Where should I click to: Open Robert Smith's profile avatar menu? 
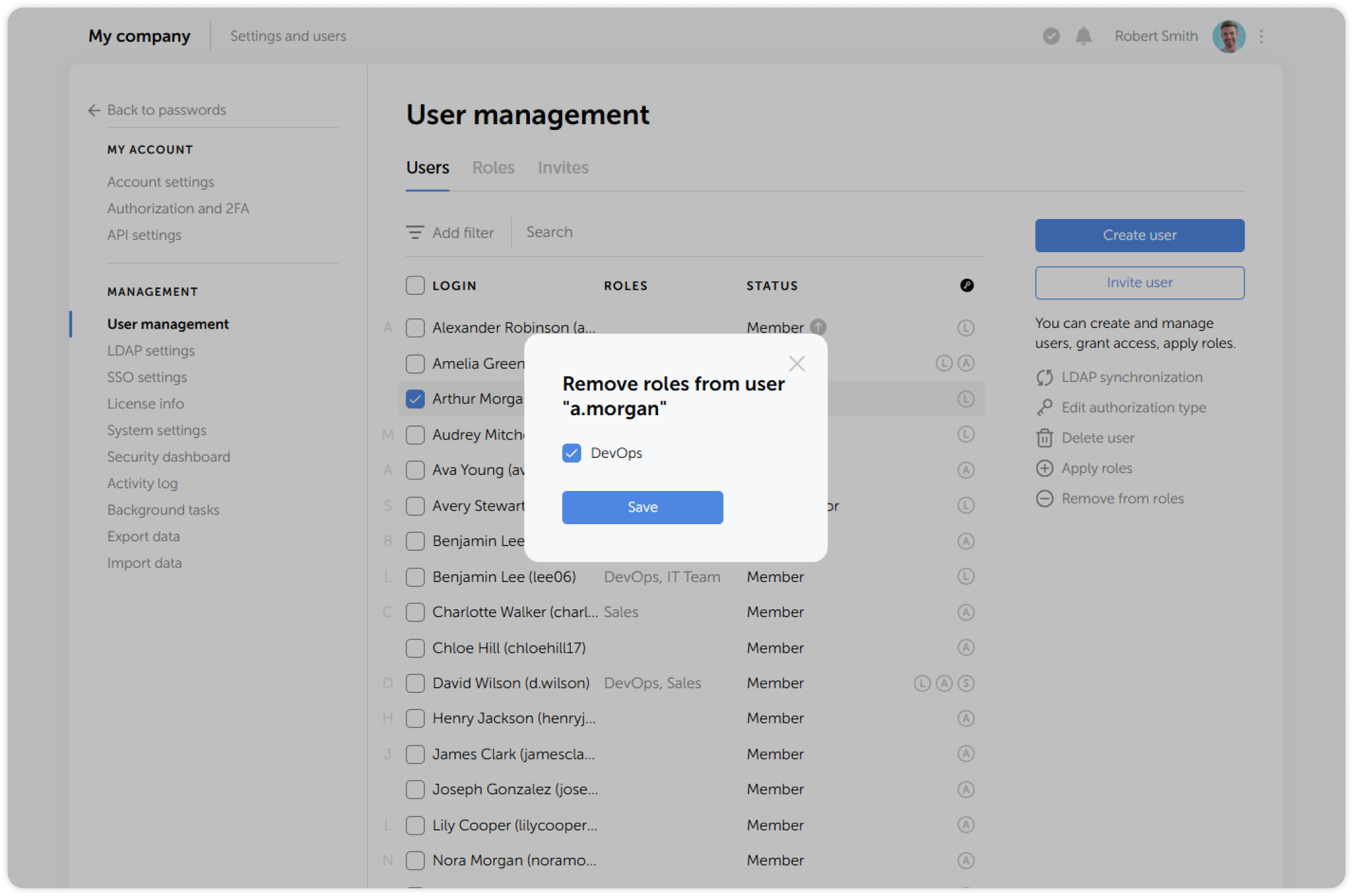(x=1229, y=36)
